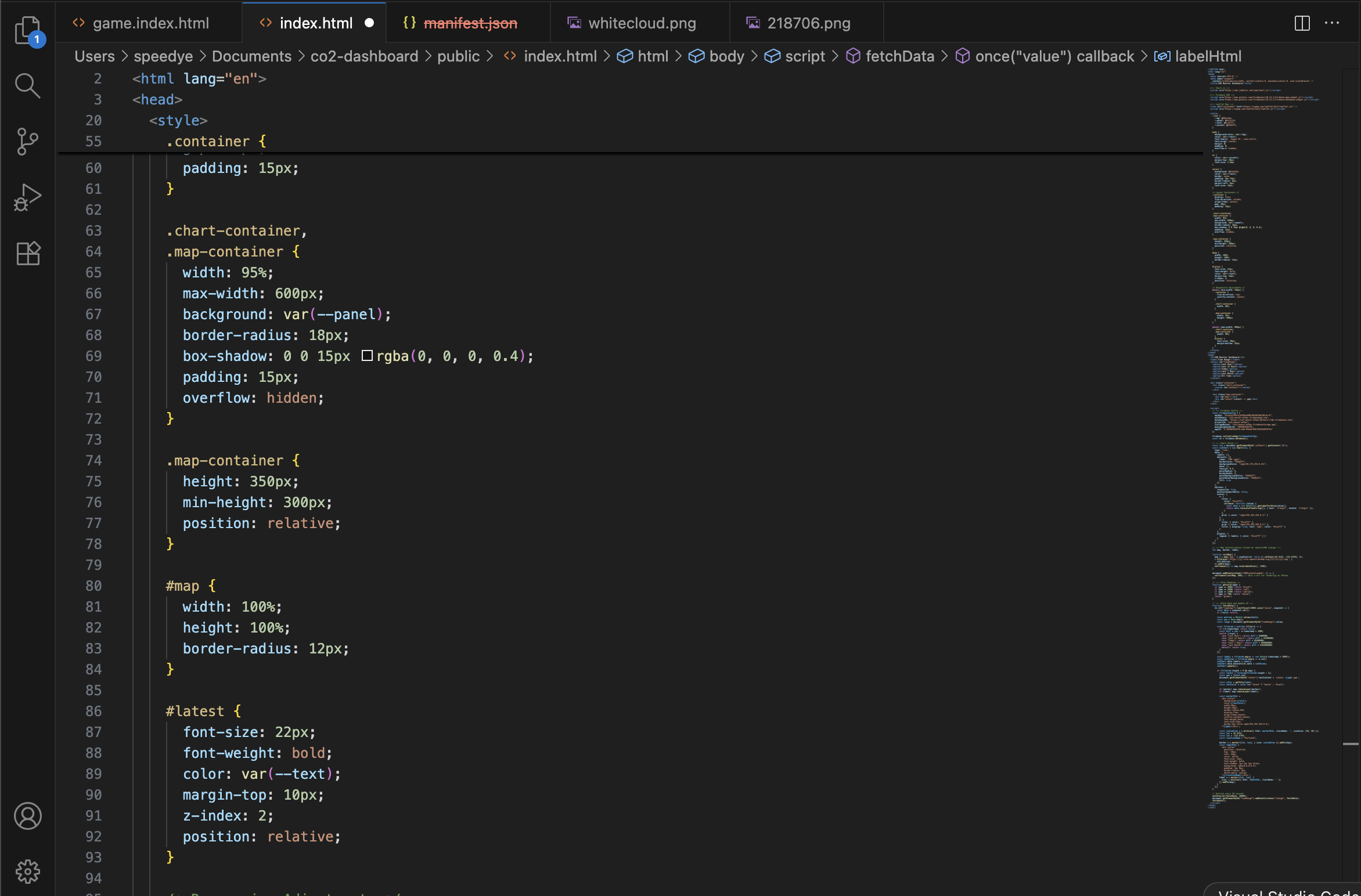Click co2-dashboard in the breadcrumb path
Image resolution: width=1361 pixels, height=896 pixels.
point(365,56)
